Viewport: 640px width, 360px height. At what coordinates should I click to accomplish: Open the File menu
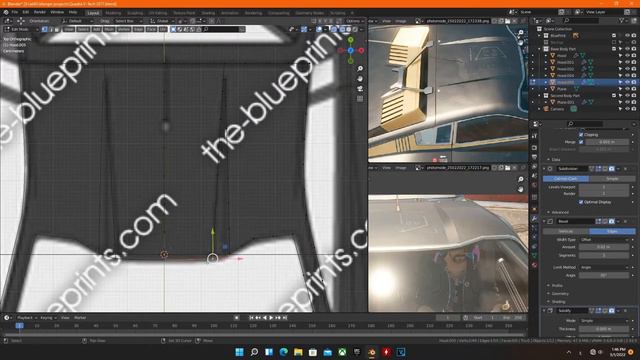click(x=15, y=12)
